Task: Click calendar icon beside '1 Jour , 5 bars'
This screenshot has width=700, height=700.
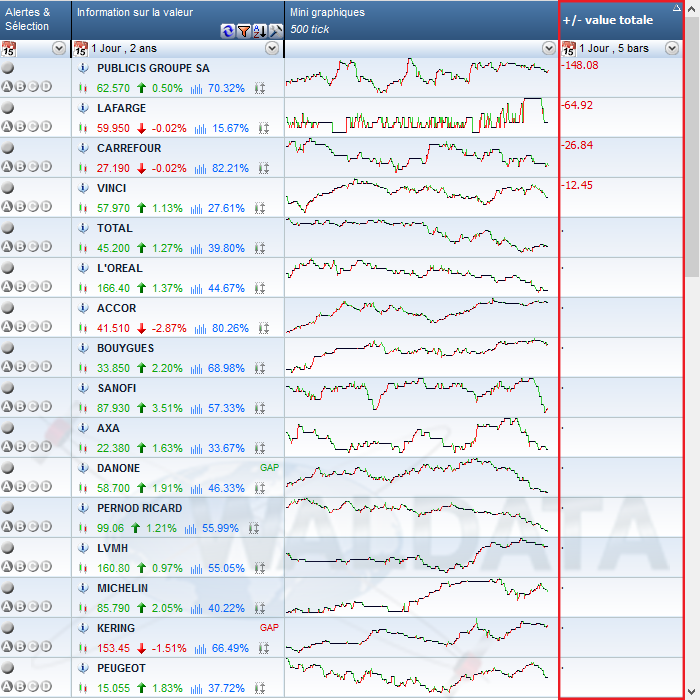Action: (569, 49)
